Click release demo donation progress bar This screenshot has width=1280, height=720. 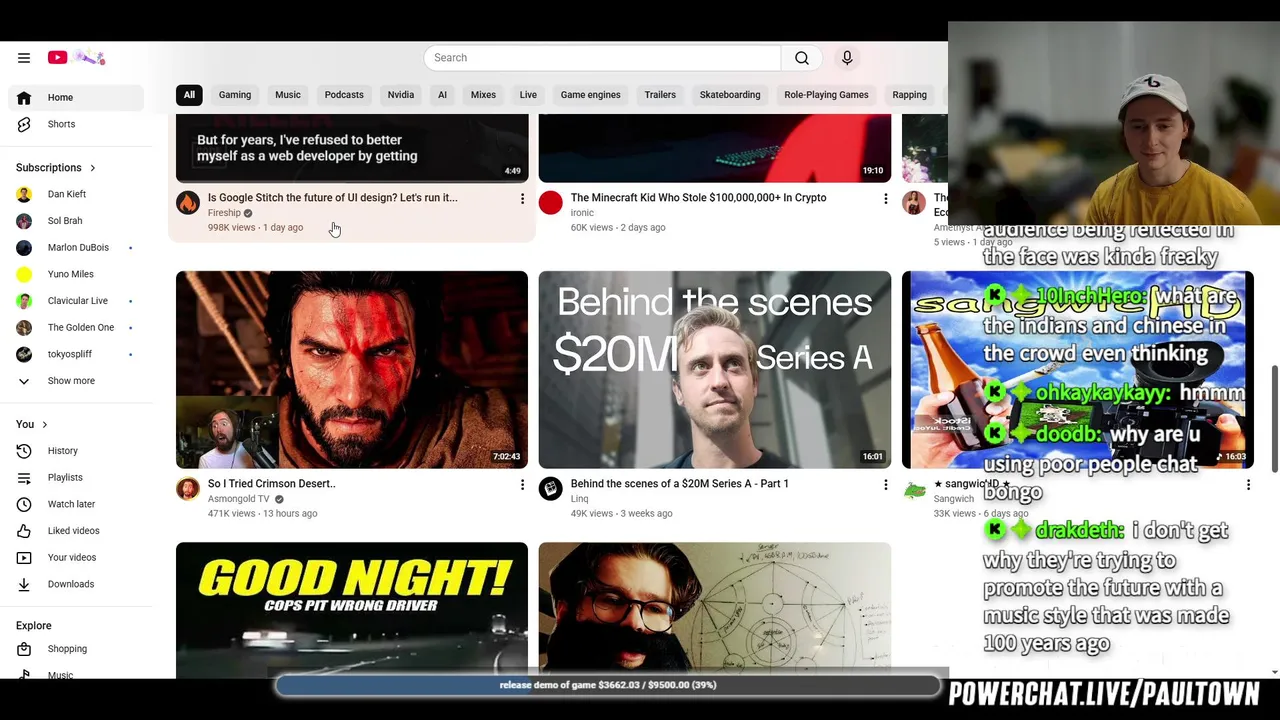pos(608,685)
